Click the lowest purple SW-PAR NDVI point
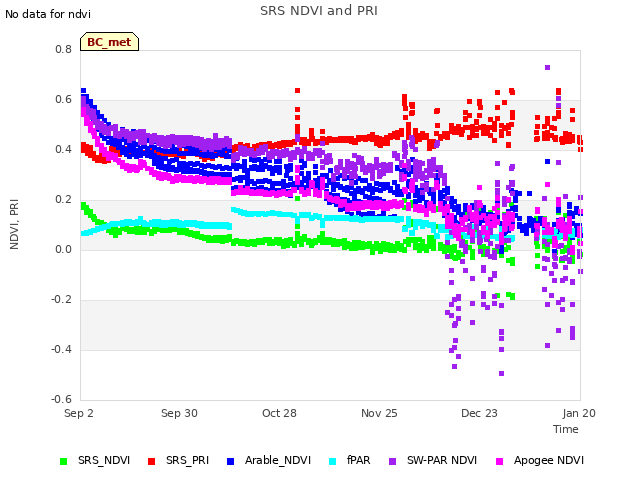 pyautogui.click(x=502, y=373)
